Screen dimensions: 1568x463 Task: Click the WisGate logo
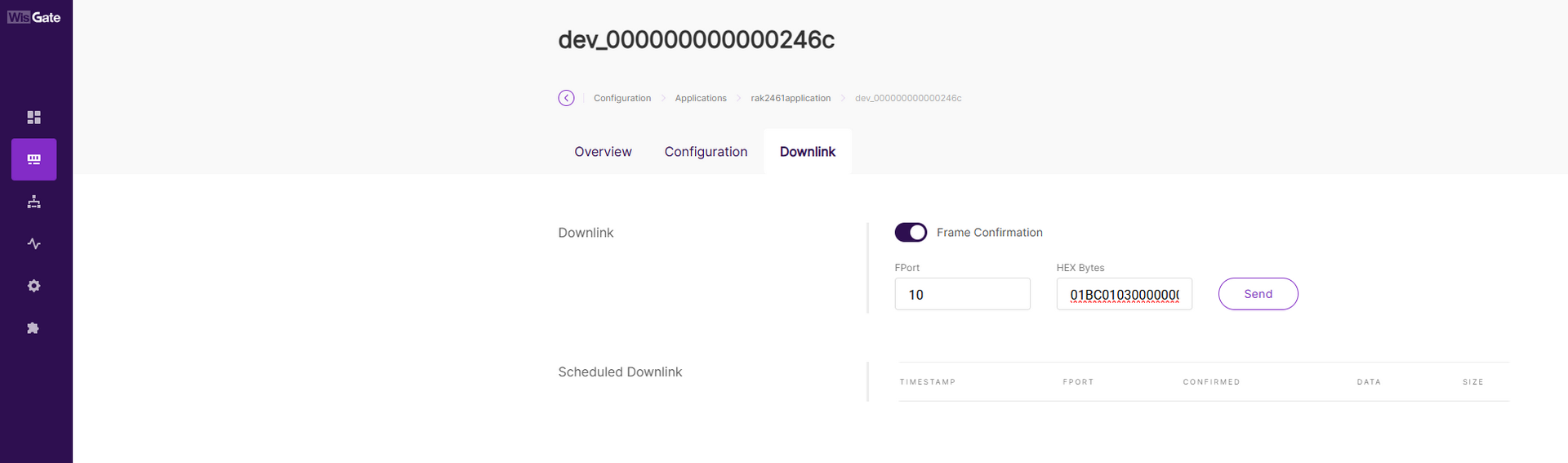click(34, 17)
